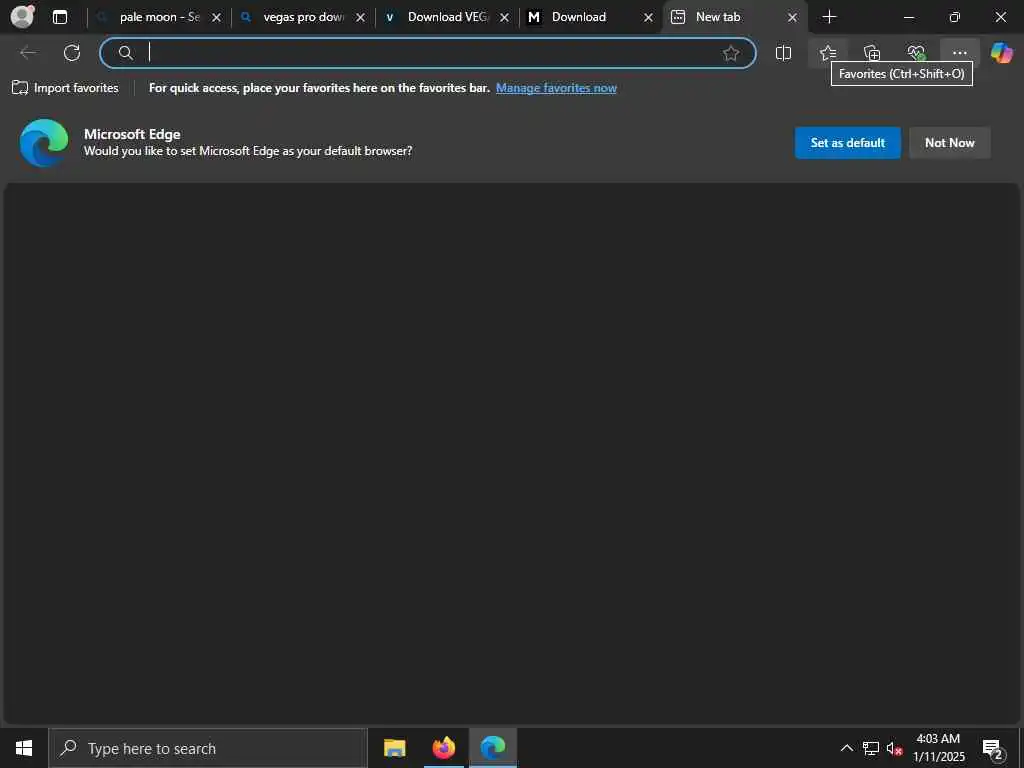Show hidden system tray icons
Image resolution: width=1024 pixels, height=768 pixels.
(846, 748)
